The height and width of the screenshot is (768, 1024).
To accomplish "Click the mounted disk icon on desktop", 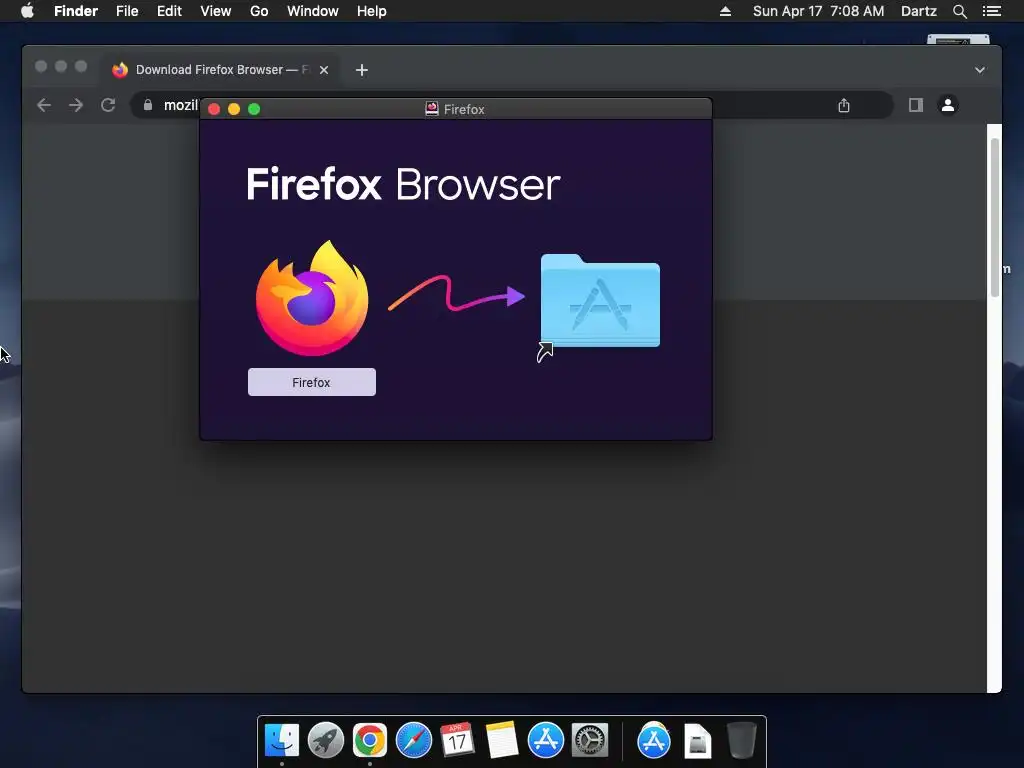I will (958, 39).
